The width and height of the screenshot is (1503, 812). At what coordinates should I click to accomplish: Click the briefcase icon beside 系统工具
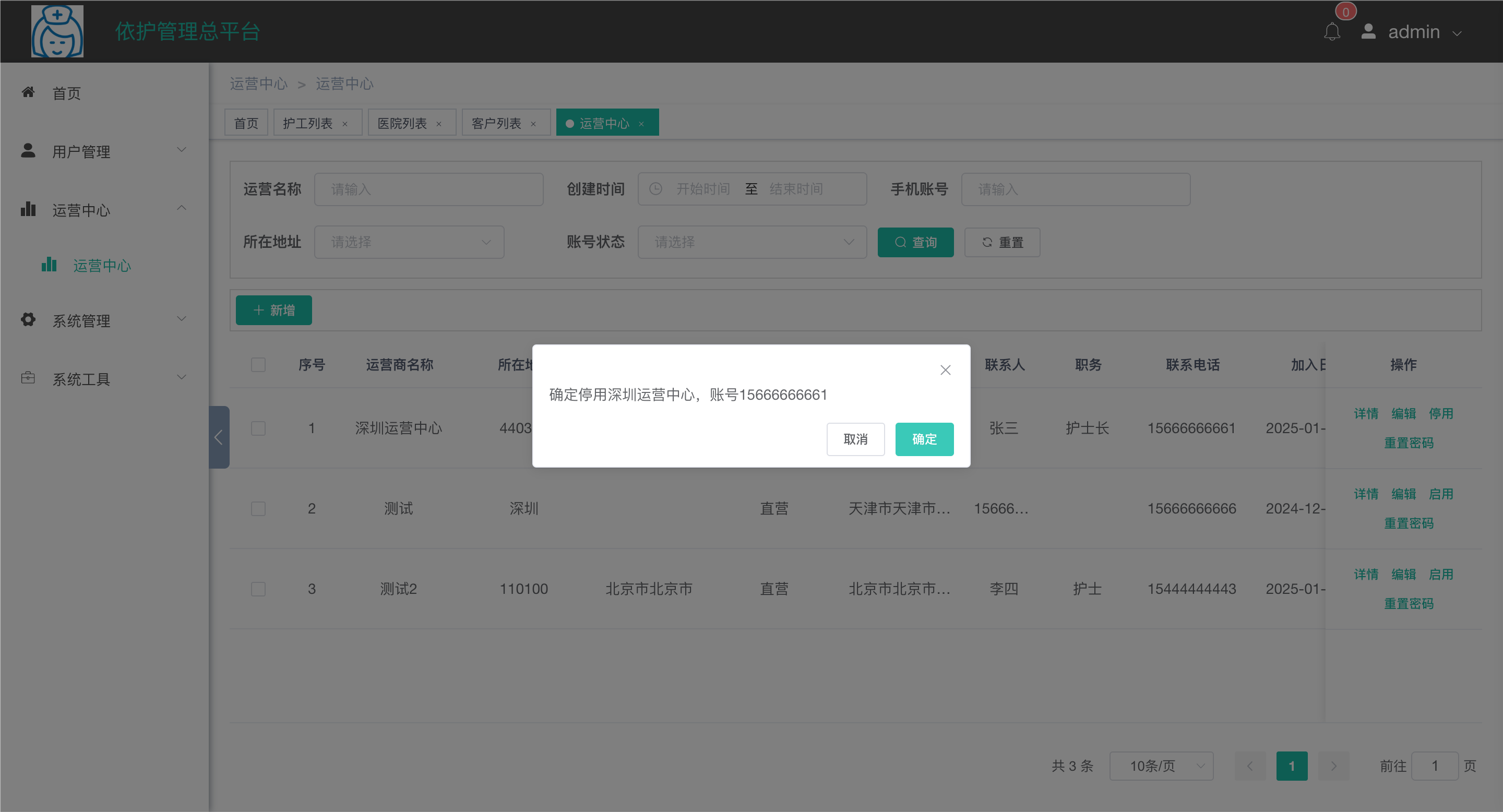coord(28,377)
